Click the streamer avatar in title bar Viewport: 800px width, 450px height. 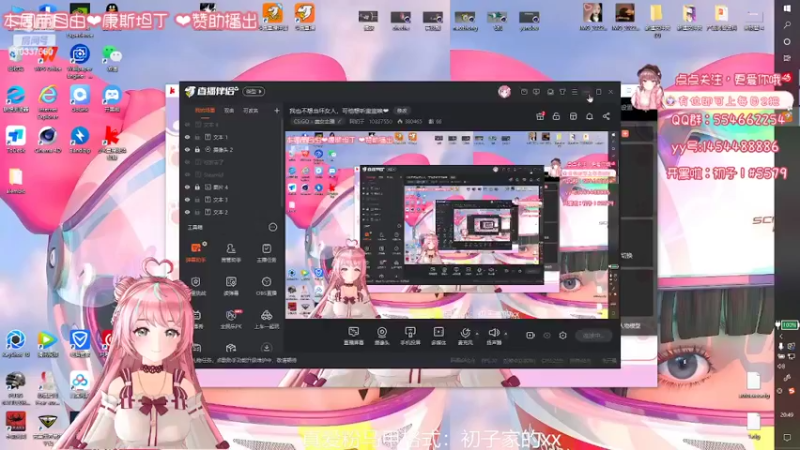[504, 92]
